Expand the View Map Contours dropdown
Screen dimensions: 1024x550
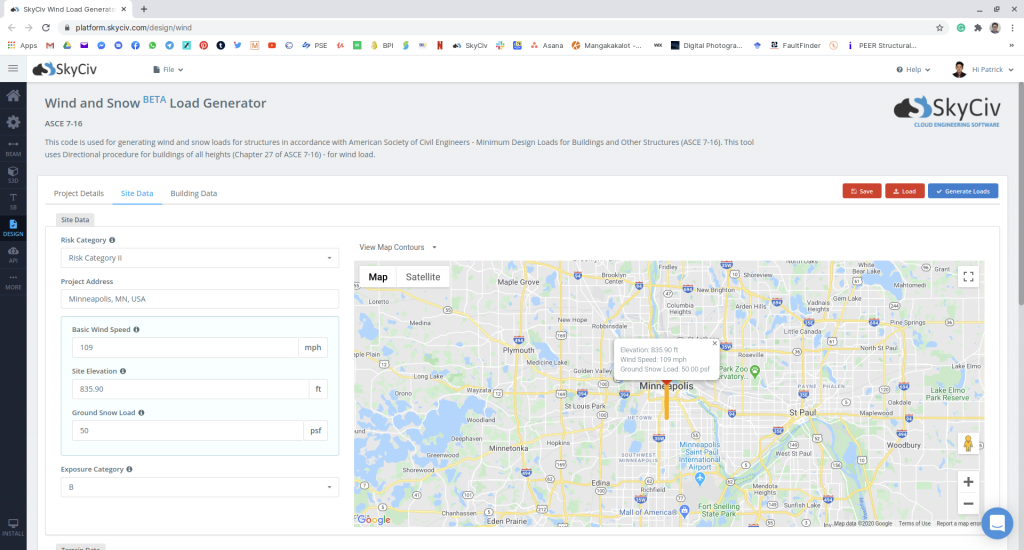[398, 247]
